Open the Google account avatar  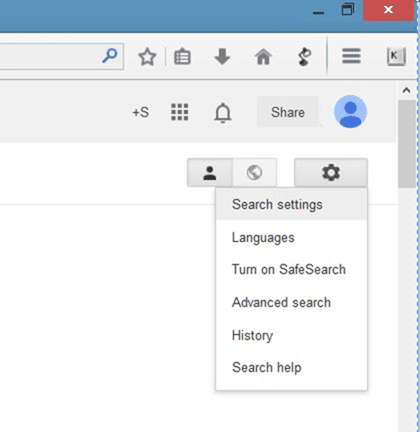350,111
